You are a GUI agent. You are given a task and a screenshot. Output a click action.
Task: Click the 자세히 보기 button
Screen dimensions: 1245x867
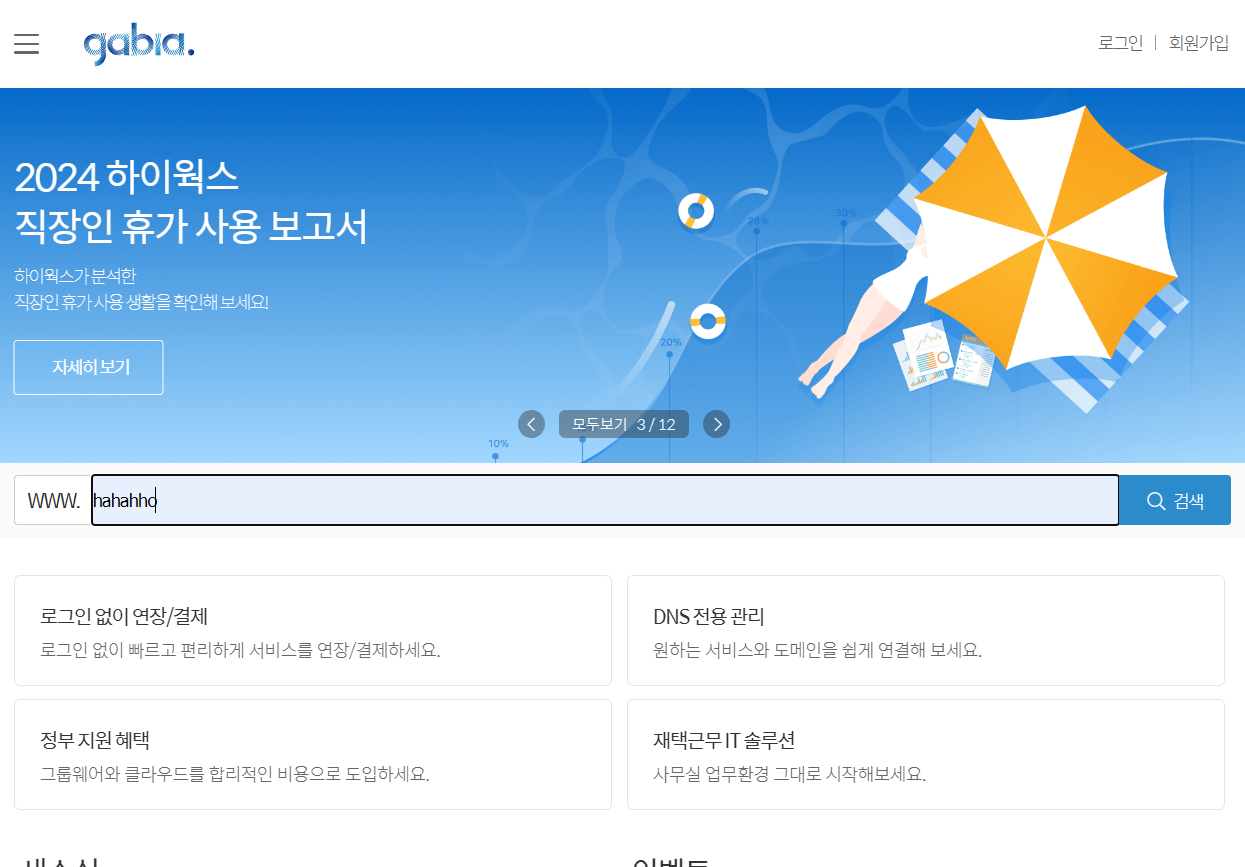pyautogui.click(x=88, y=367)
